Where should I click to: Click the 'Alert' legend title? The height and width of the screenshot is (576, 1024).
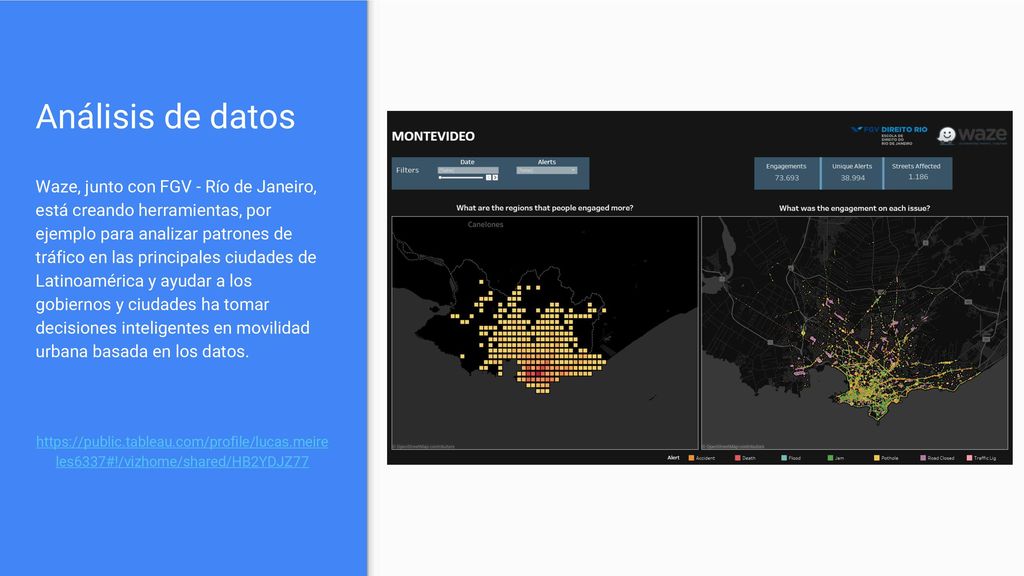[x=673, y=458]
